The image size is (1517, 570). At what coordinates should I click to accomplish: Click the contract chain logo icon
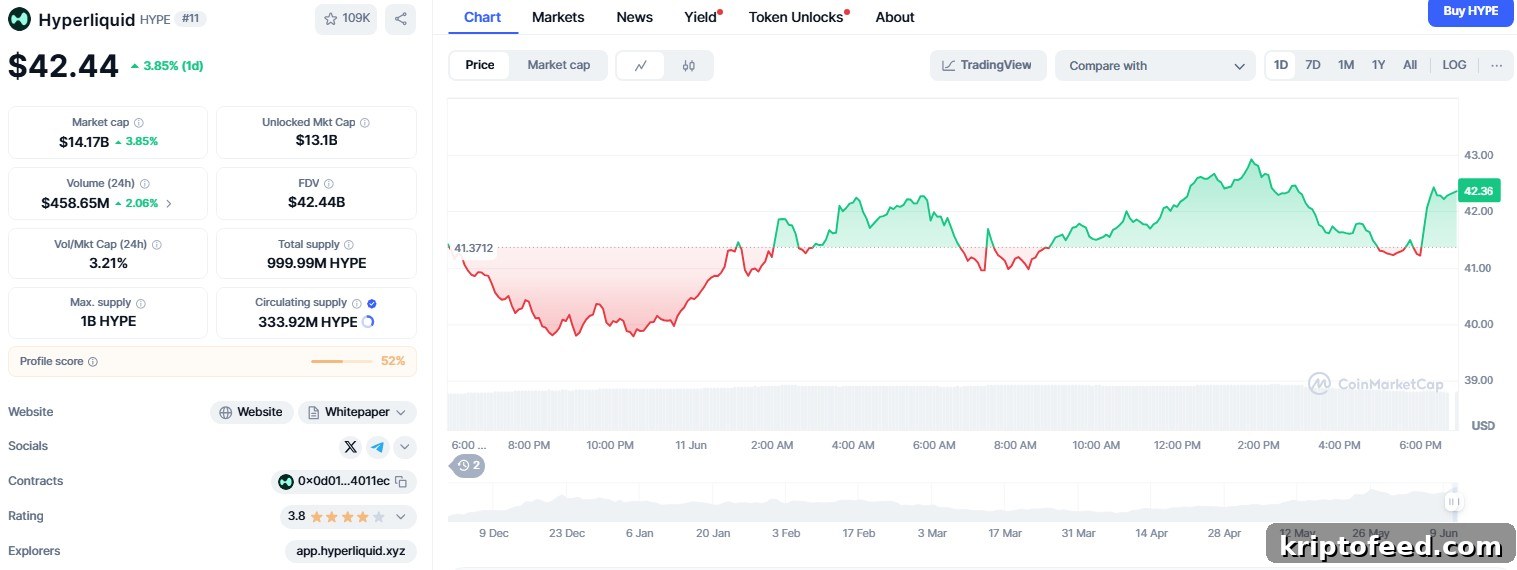tap(286, 482)
